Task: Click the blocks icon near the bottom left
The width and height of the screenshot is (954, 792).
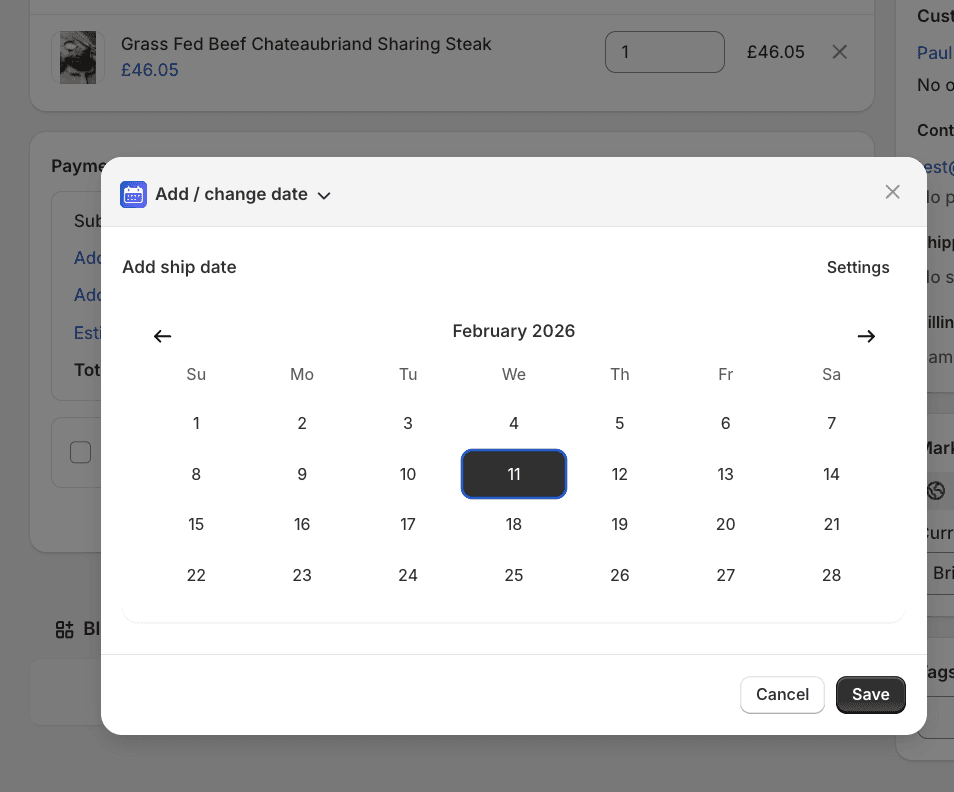Action: coord(64,630)
